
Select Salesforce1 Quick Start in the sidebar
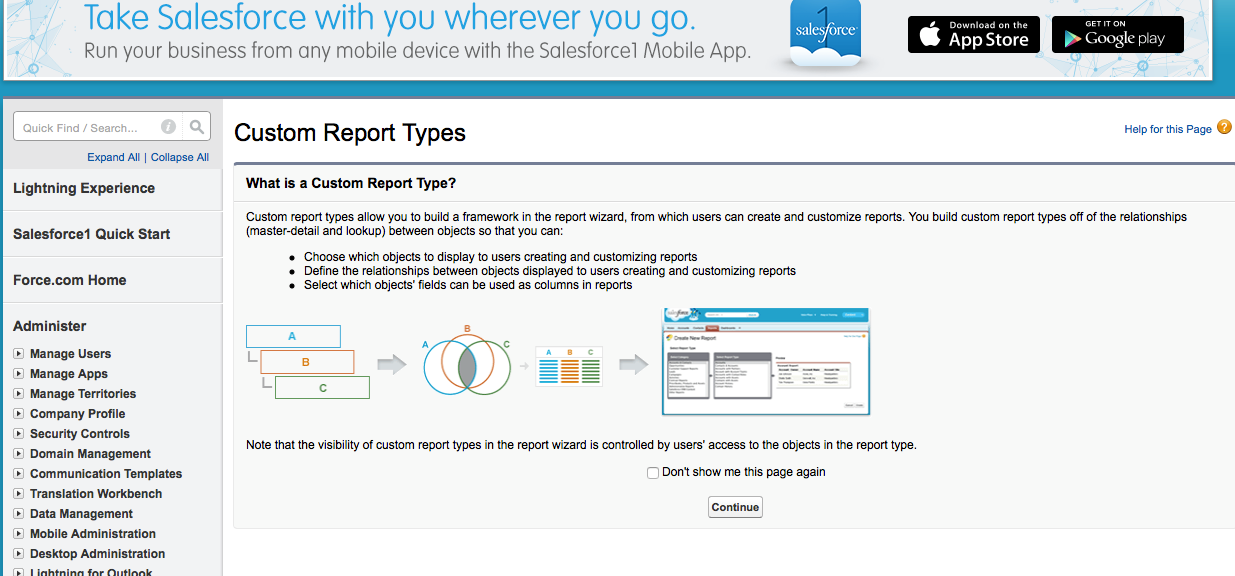coord(90,234)
